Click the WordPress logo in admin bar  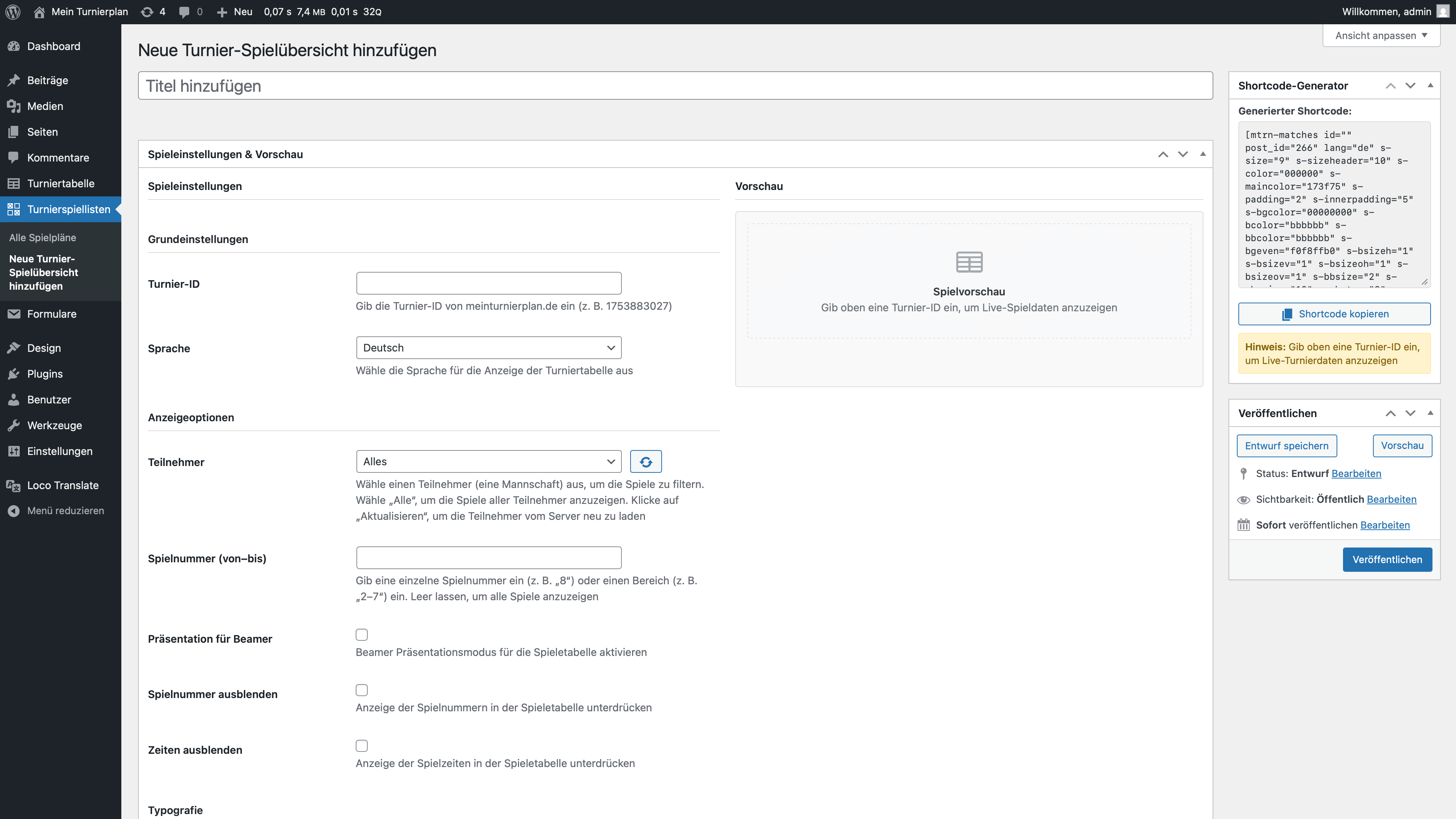click(13, 12)
